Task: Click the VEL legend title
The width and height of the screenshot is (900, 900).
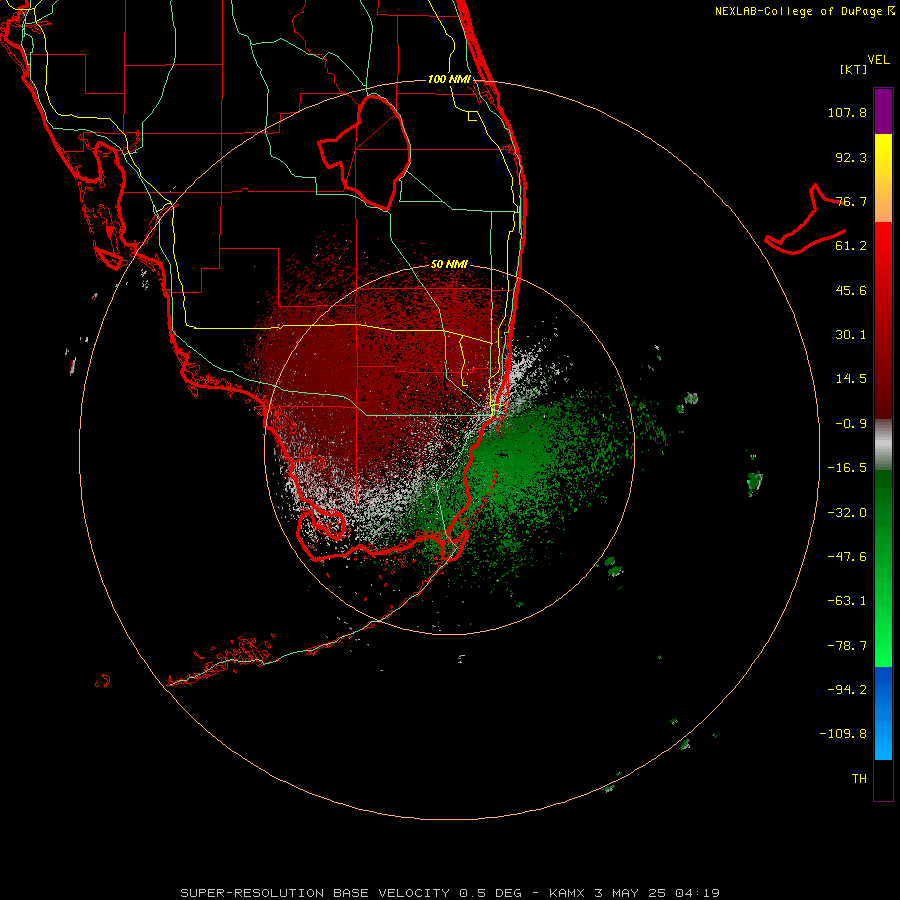Action: [878, 60]
